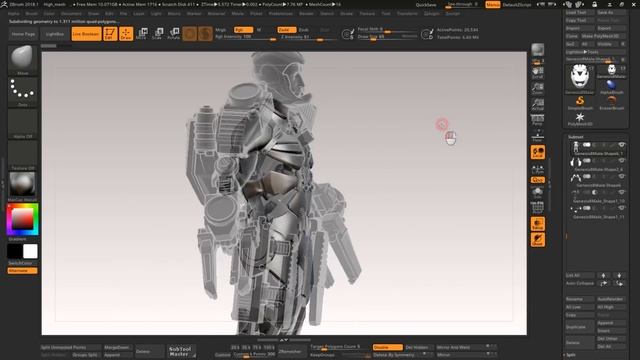Pick a color in the color picker
The height and width of the screenshot is (360, 640).
point(22,220)
